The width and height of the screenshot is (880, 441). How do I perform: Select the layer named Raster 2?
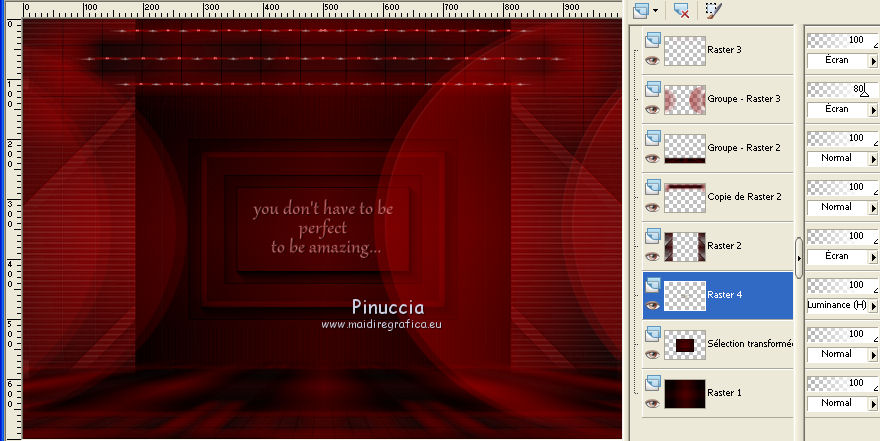pos(724,245)
